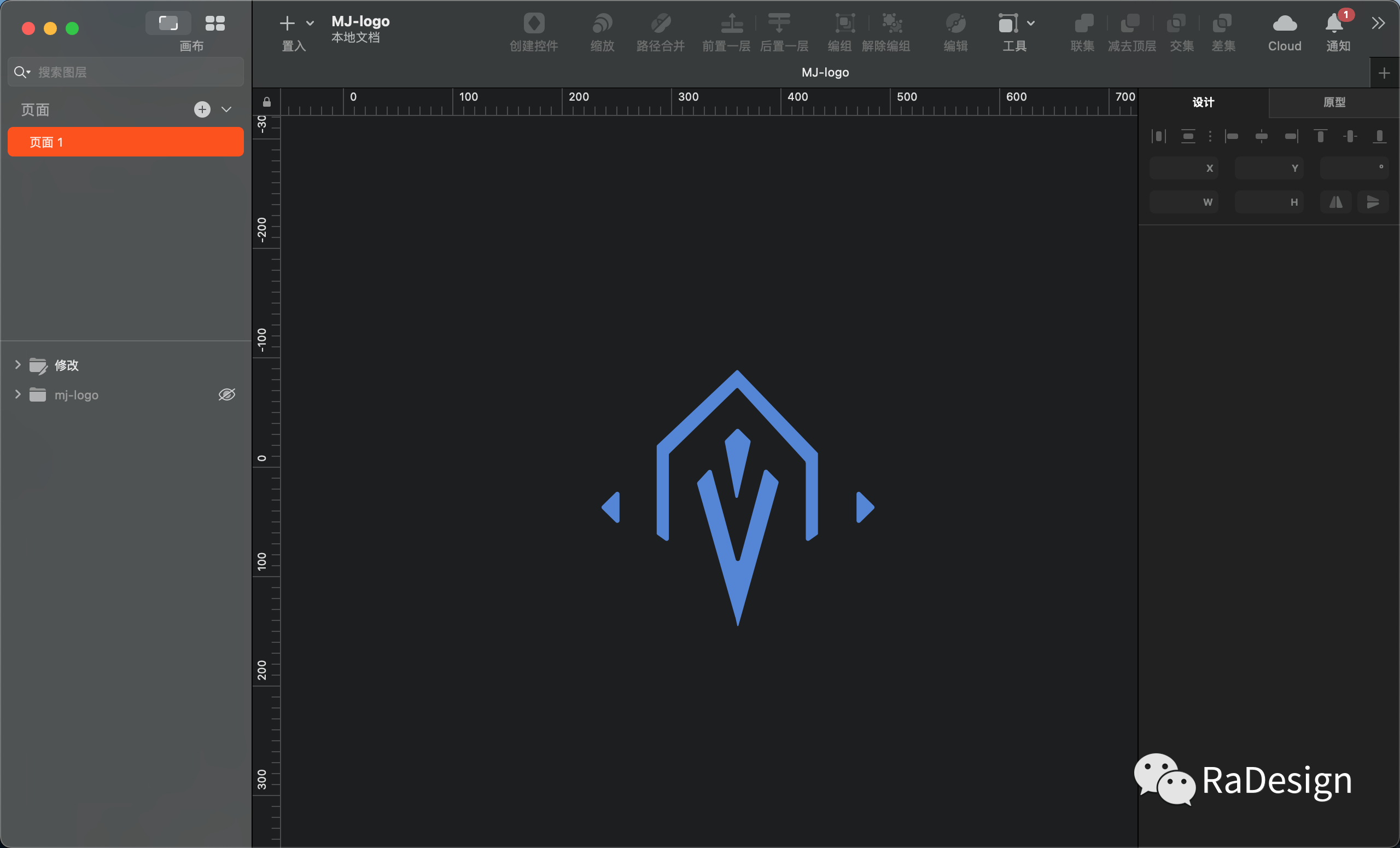Open the 工具 tools dropdown arrow
Viewport: 1400px width, 848px height.
coord(1031,24)
